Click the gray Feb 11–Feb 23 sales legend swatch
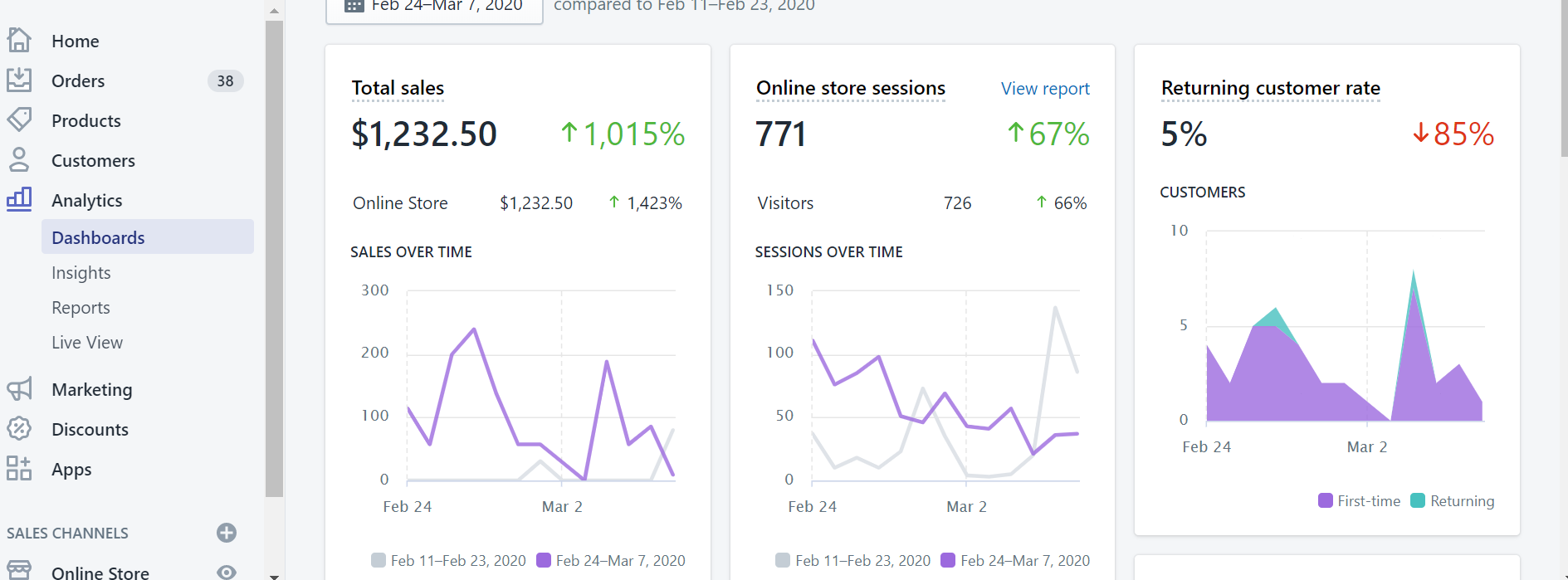 coord(379,560)
